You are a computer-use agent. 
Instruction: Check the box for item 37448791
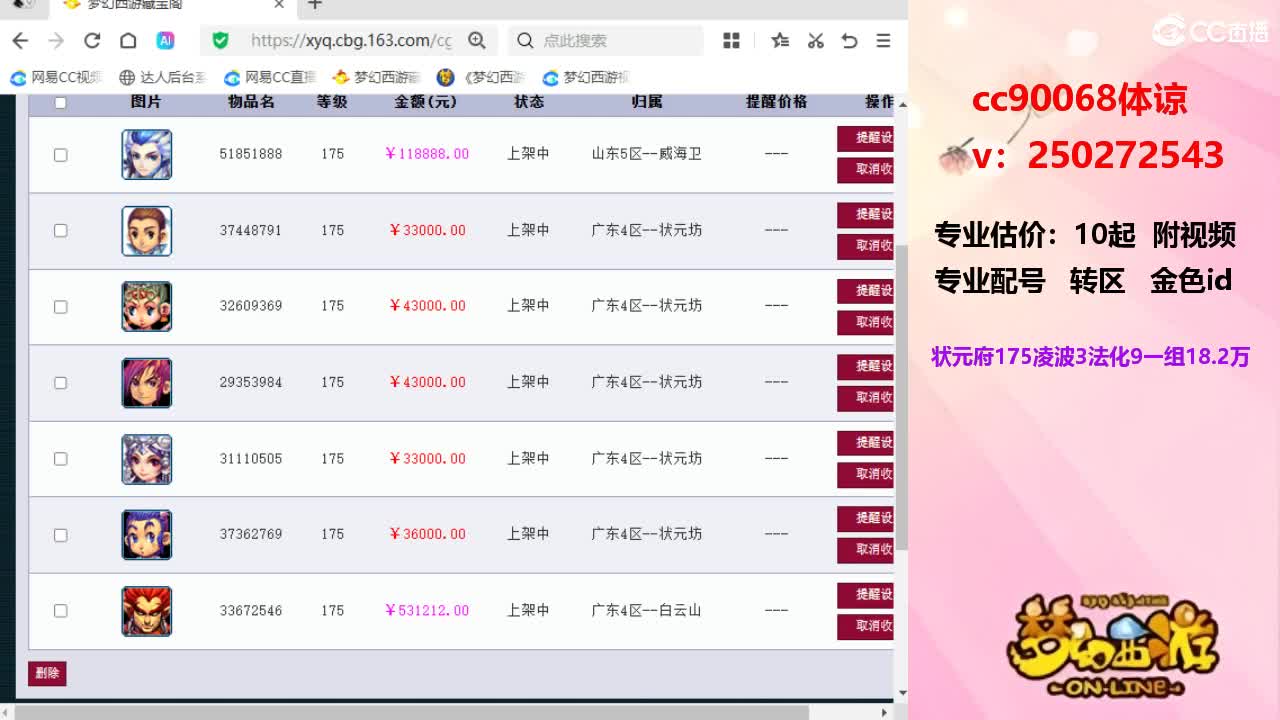(x=60, y=231)
